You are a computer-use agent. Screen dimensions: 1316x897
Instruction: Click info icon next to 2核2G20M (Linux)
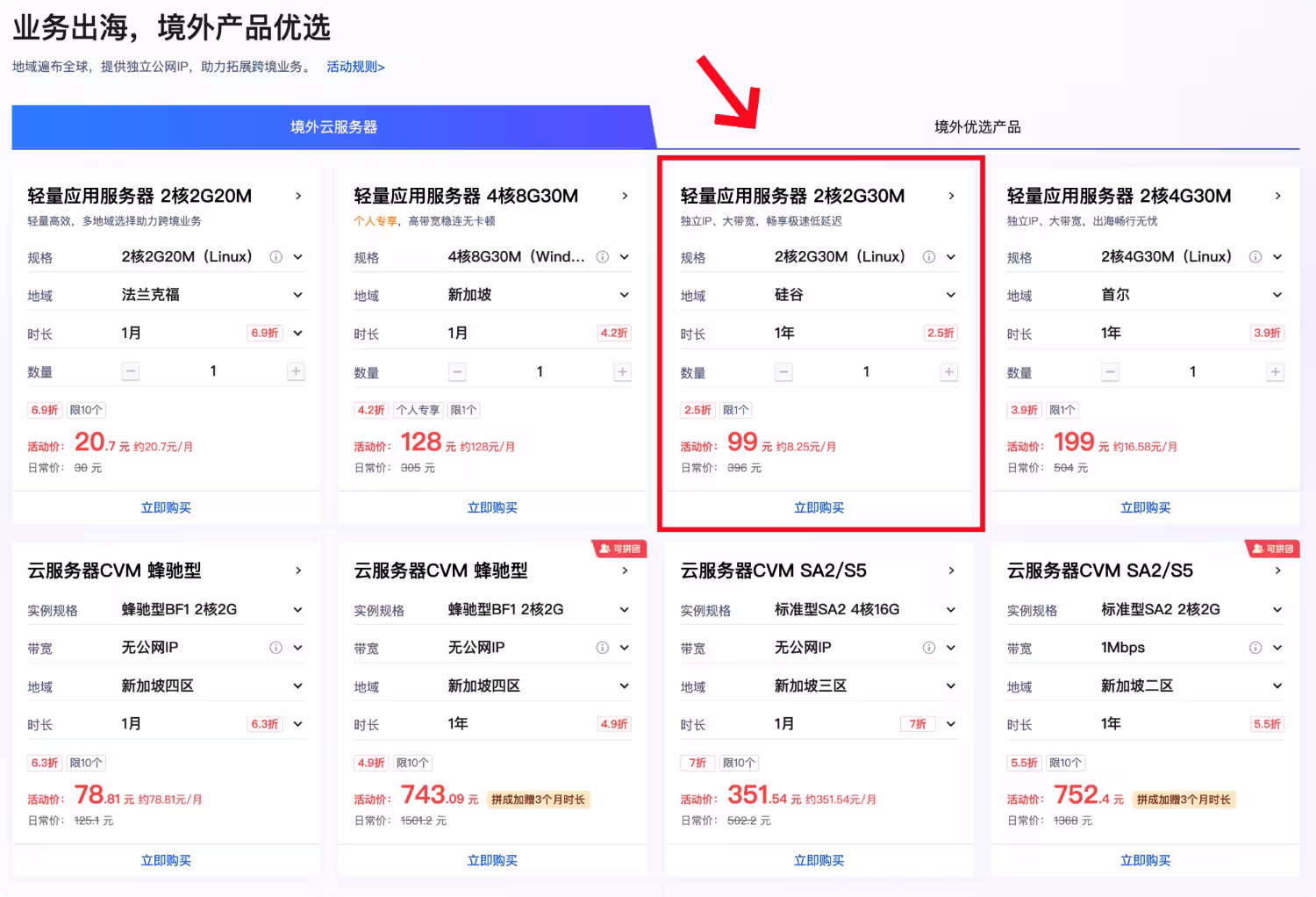click(x=275, y=257)
